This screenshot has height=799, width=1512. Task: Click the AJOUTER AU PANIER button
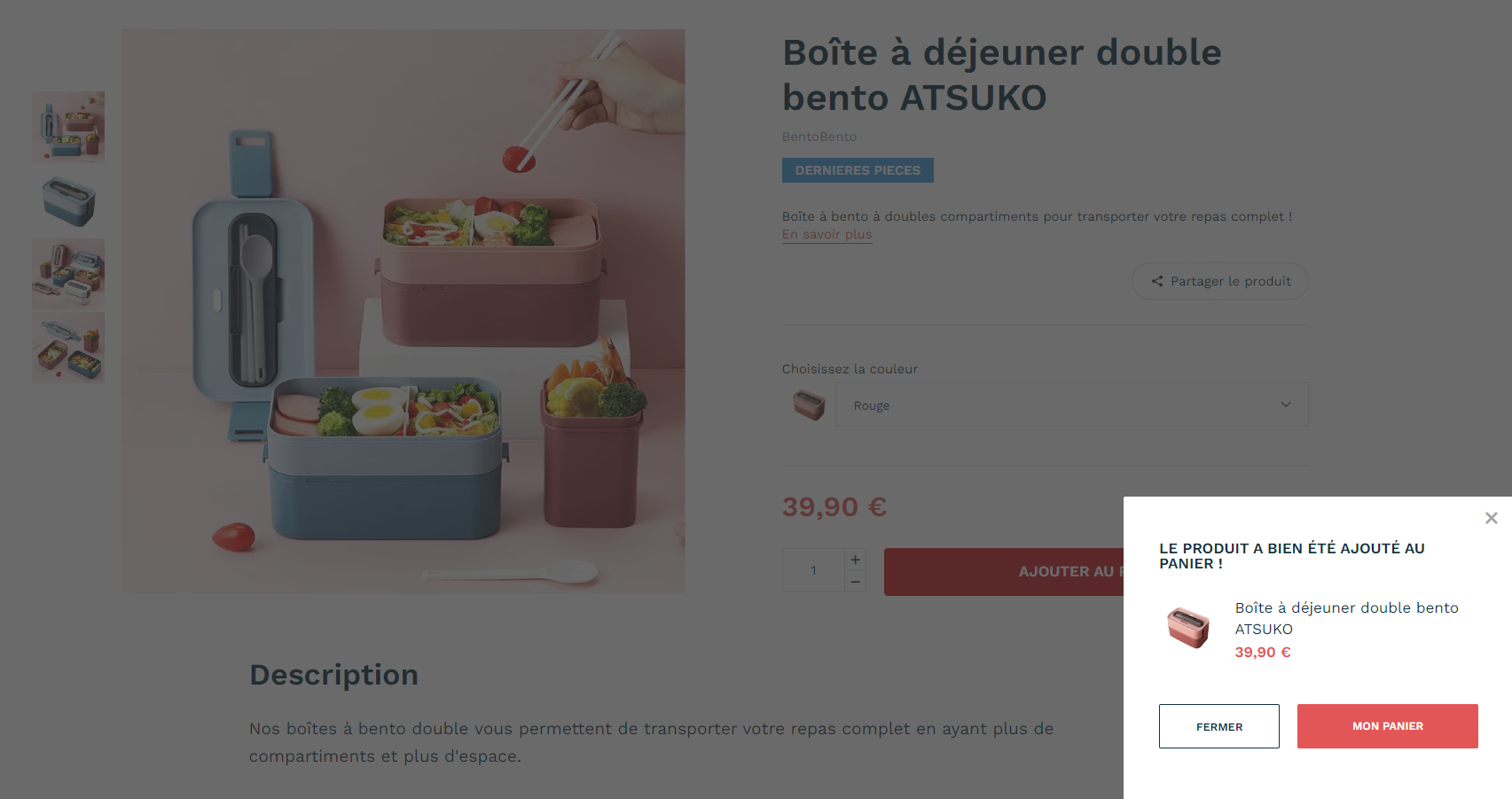[1004, 572]
